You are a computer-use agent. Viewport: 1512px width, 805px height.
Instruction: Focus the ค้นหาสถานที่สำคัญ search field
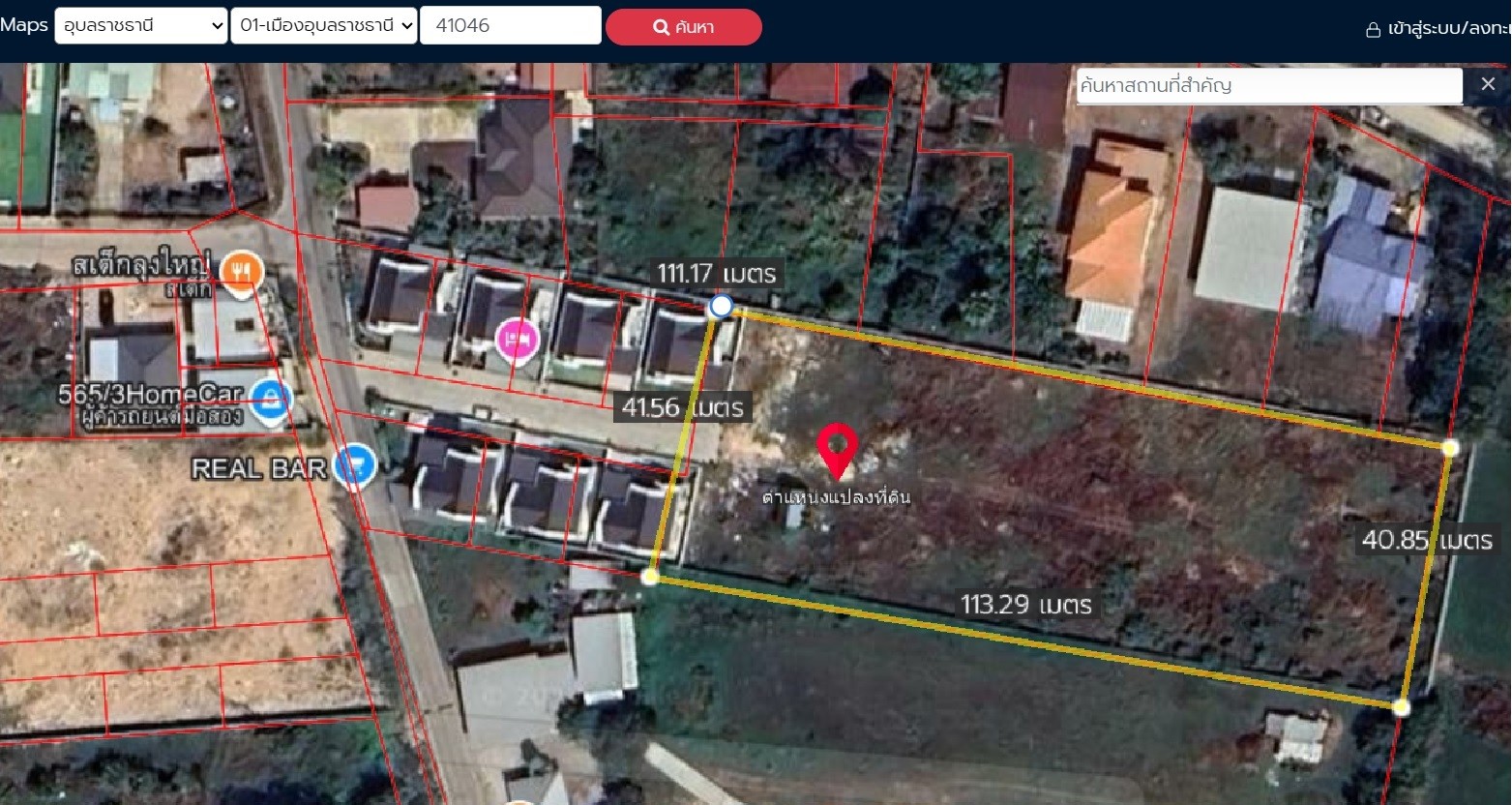pyautogui.click(x=1268, y=85)
